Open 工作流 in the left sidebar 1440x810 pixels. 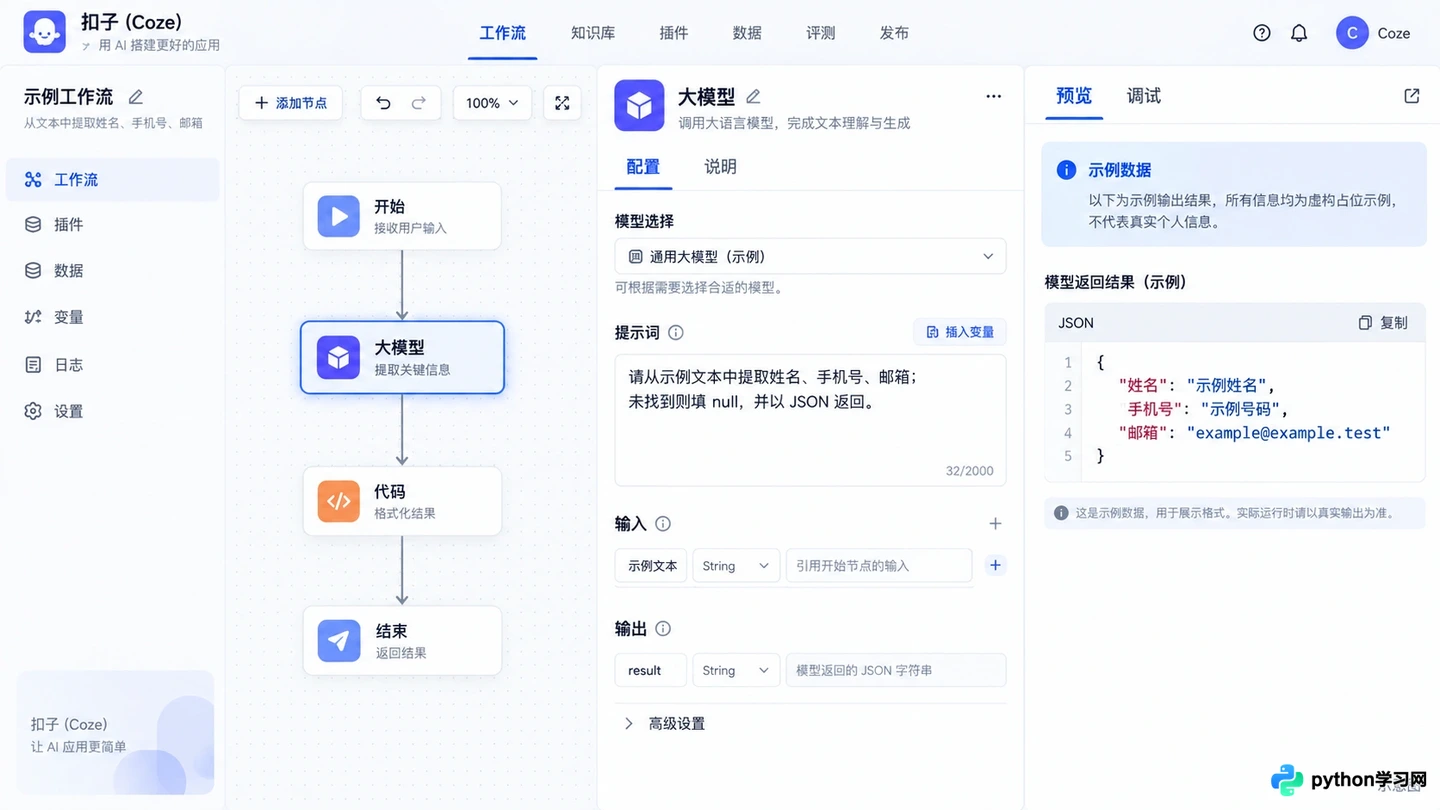point(112,179)
